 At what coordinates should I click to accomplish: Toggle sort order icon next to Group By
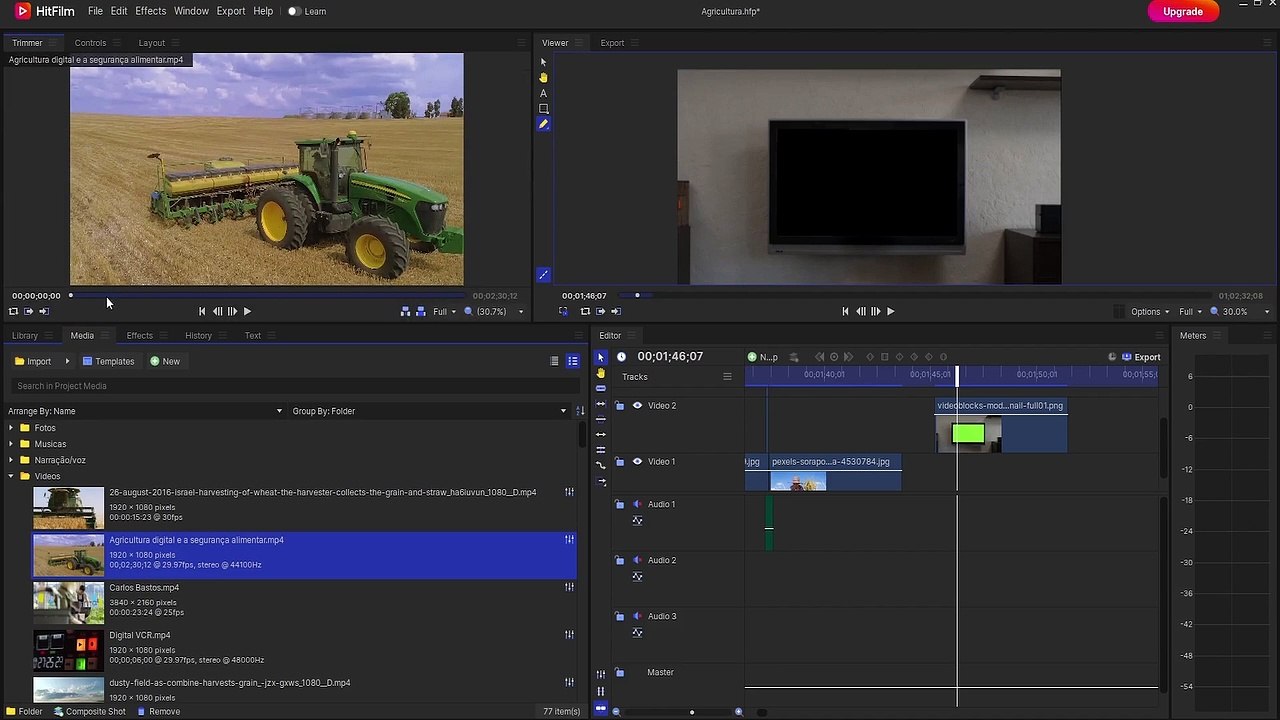580,411
